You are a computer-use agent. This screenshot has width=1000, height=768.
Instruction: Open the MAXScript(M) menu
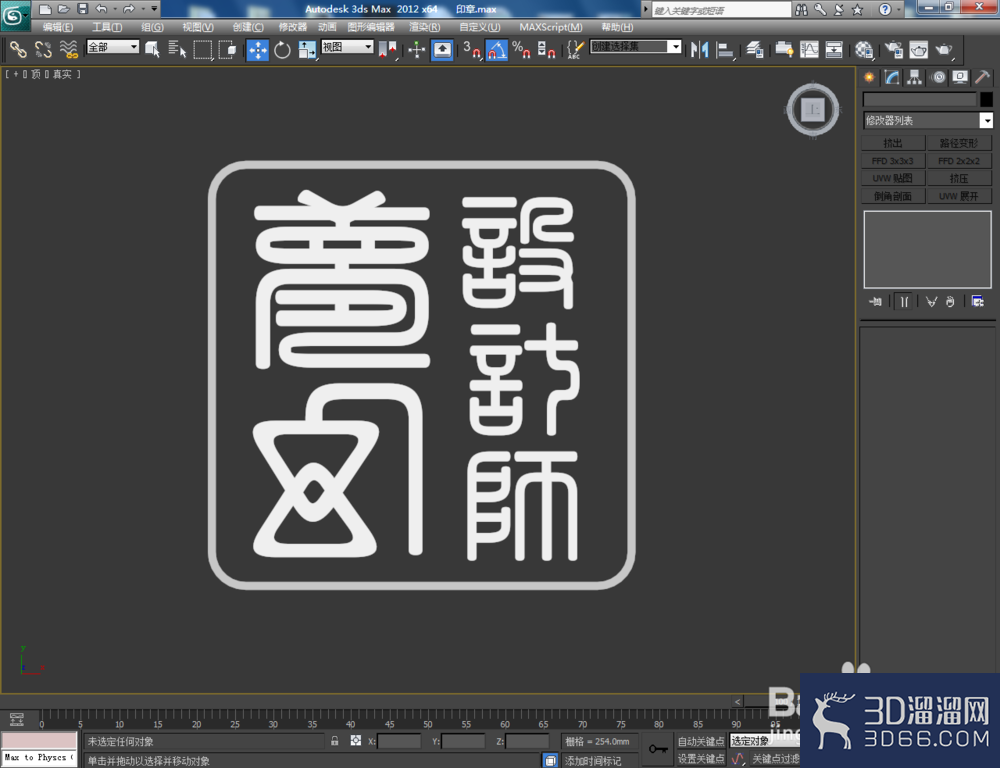tap(551, 27)
